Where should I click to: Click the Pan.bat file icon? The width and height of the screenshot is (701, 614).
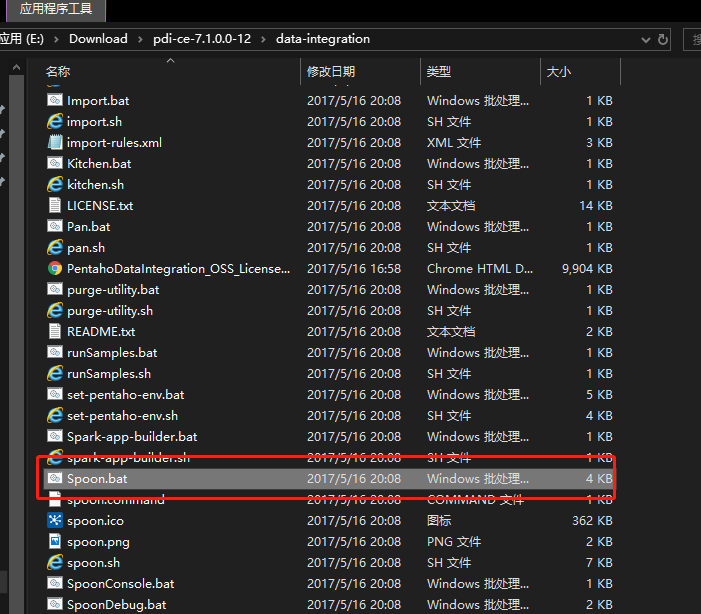click(x=55, y=226)
